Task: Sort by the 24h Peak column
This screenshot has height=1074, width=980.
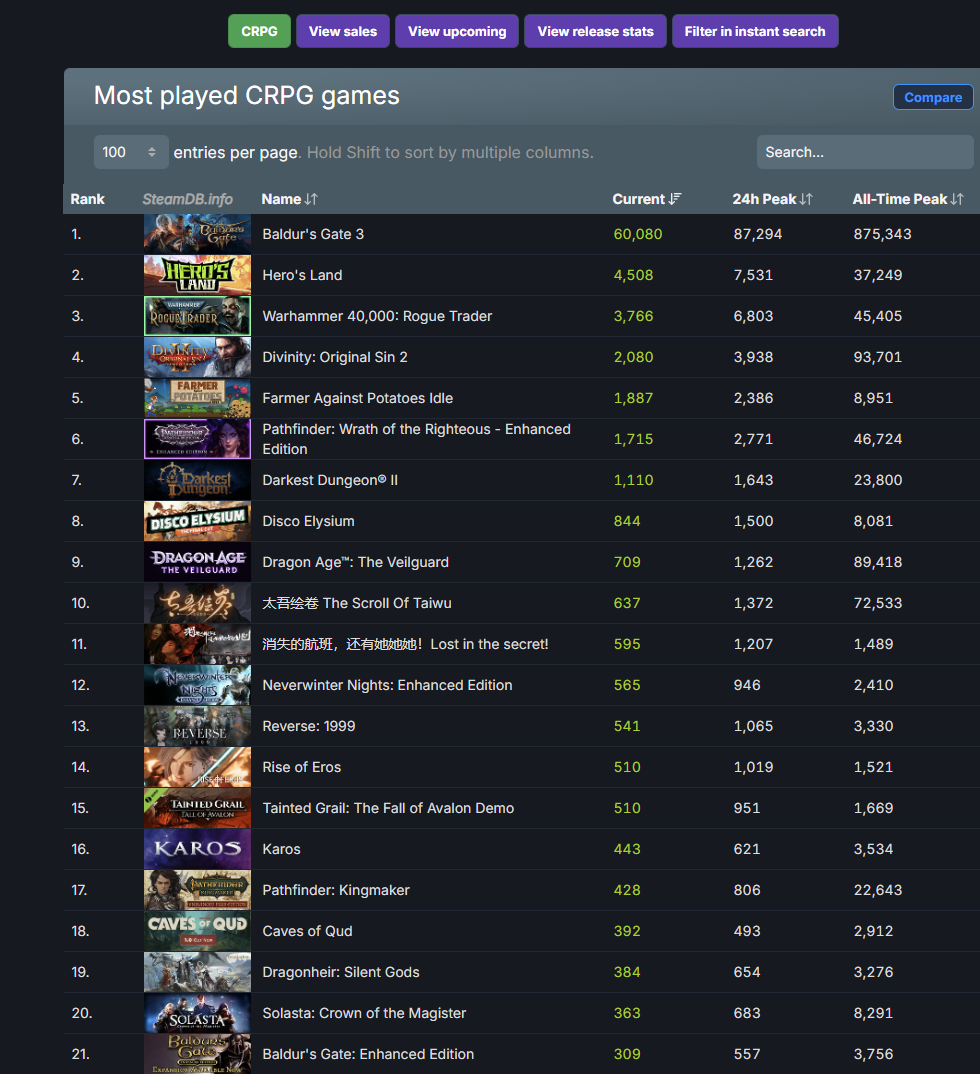Action: point(772,199)
